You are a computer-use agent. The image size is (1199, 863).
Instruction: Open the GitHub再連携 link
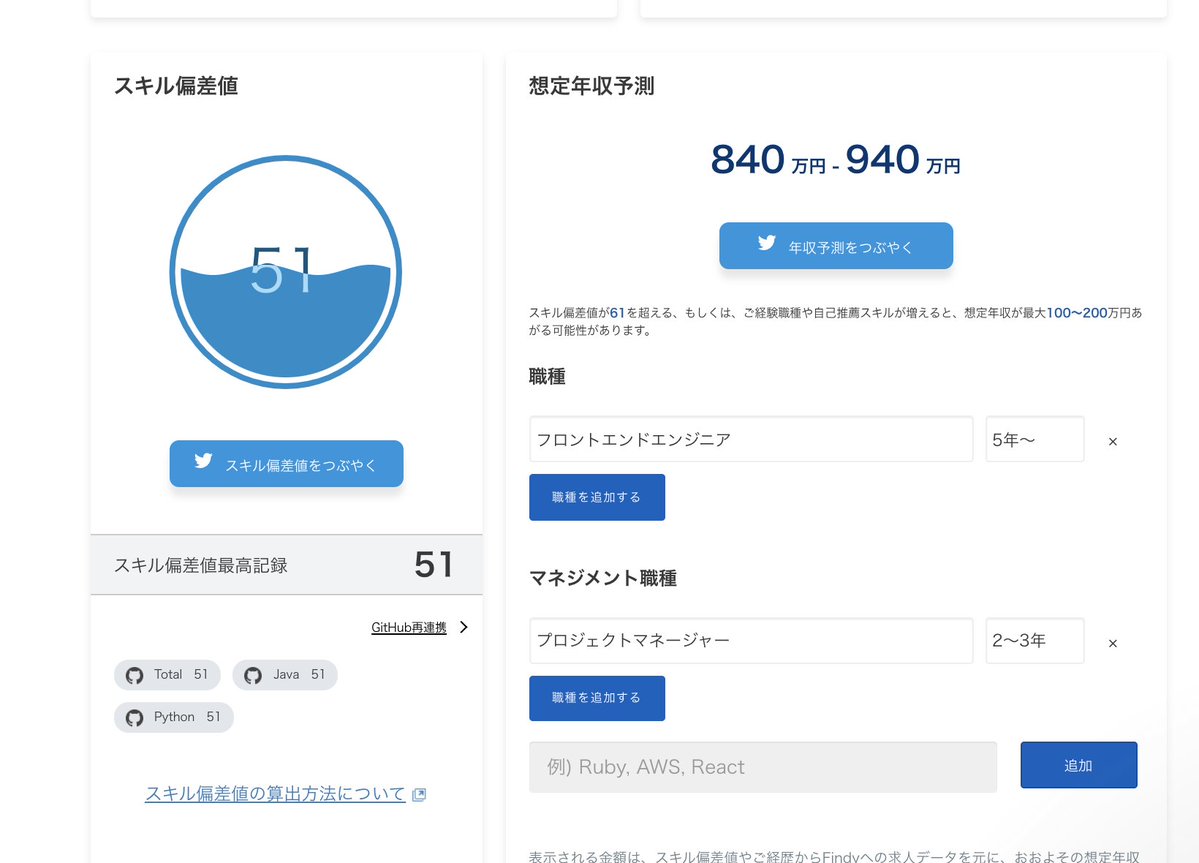click(408, 628)
